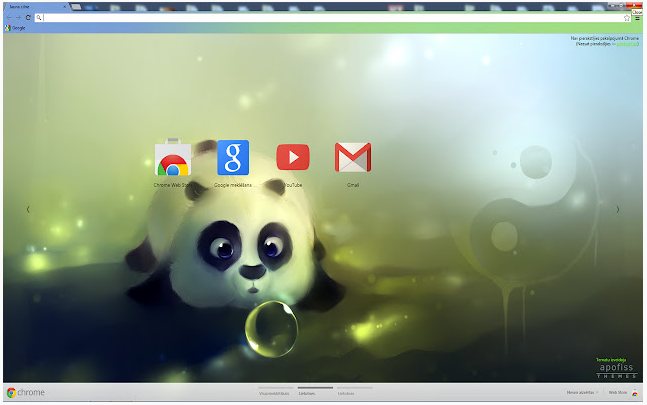The height and width of the screenshot is (405, 647).
Task: Expand the Nesen aizvērtās dropdown
Action: click(582, 393)
